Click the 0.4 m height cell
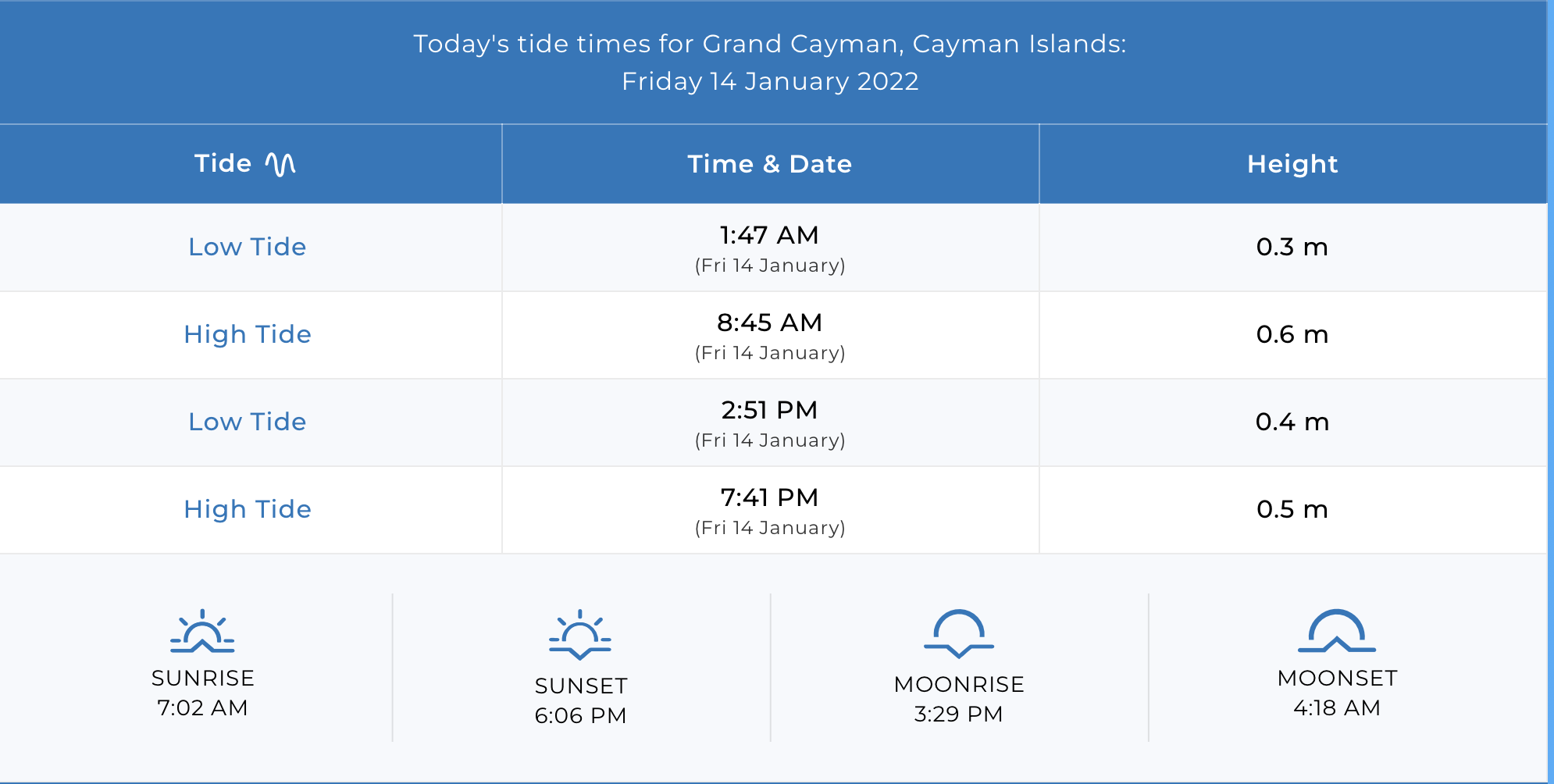 1292,422
